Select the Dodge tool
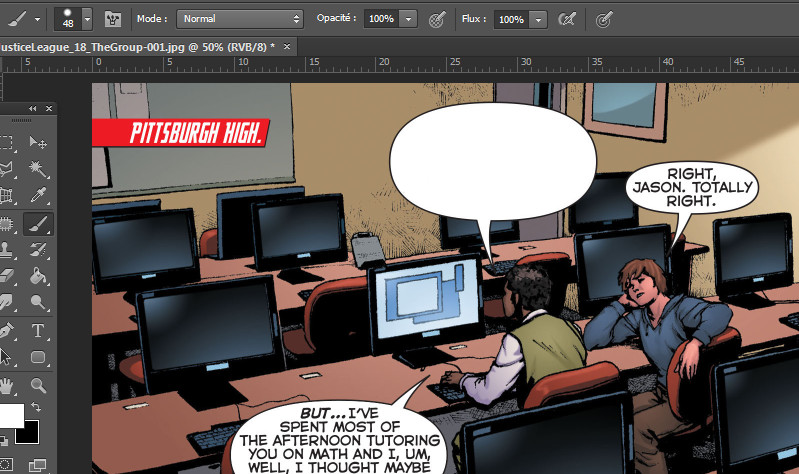The height and width of the screenshot is (474, 799). 38,302
